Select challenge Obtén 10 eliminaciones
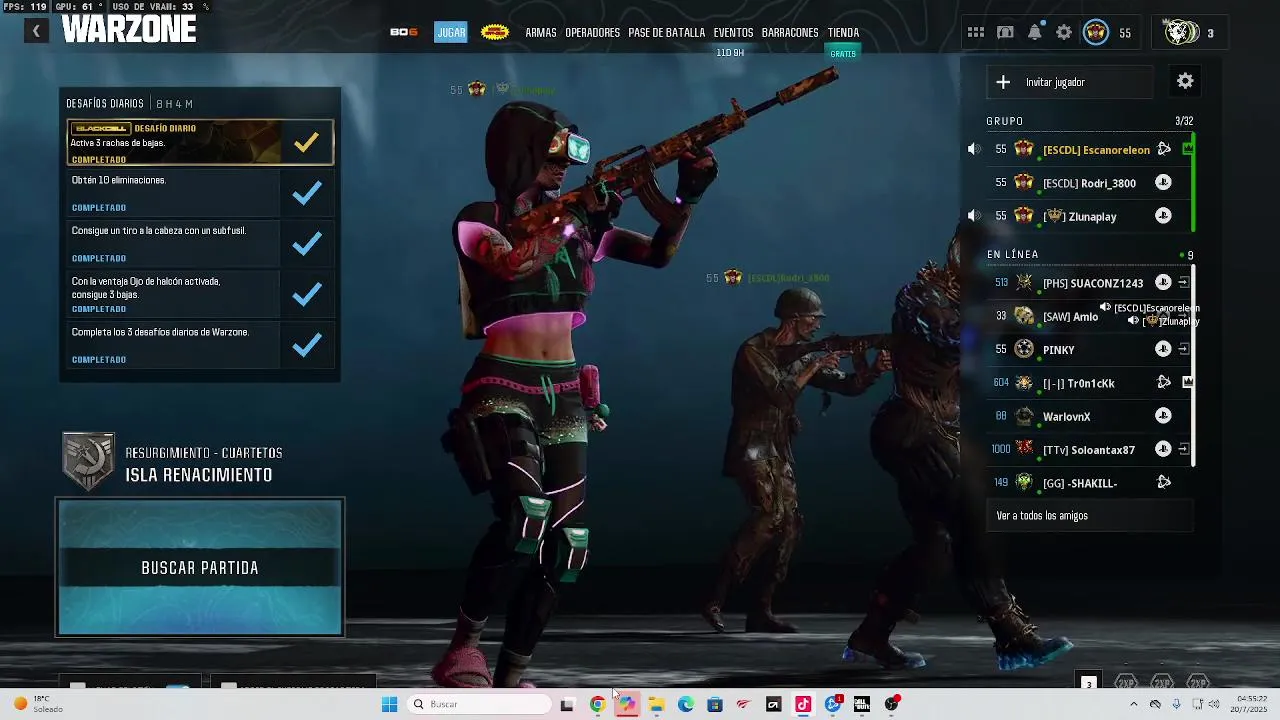The image size is (1280, 720). pyautogui.click(x=200, y=193)
